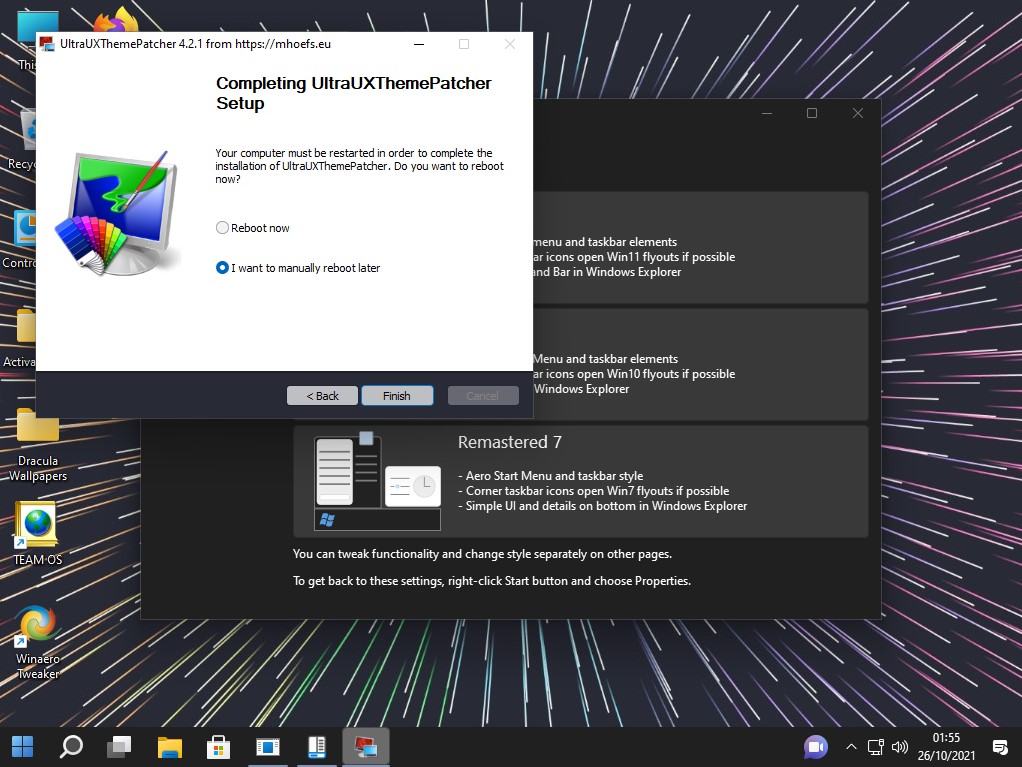Screen dimensions: 1022x767
Task: Switch to UltraUXThemePatcher installer on taskbar
Action: 366,747
